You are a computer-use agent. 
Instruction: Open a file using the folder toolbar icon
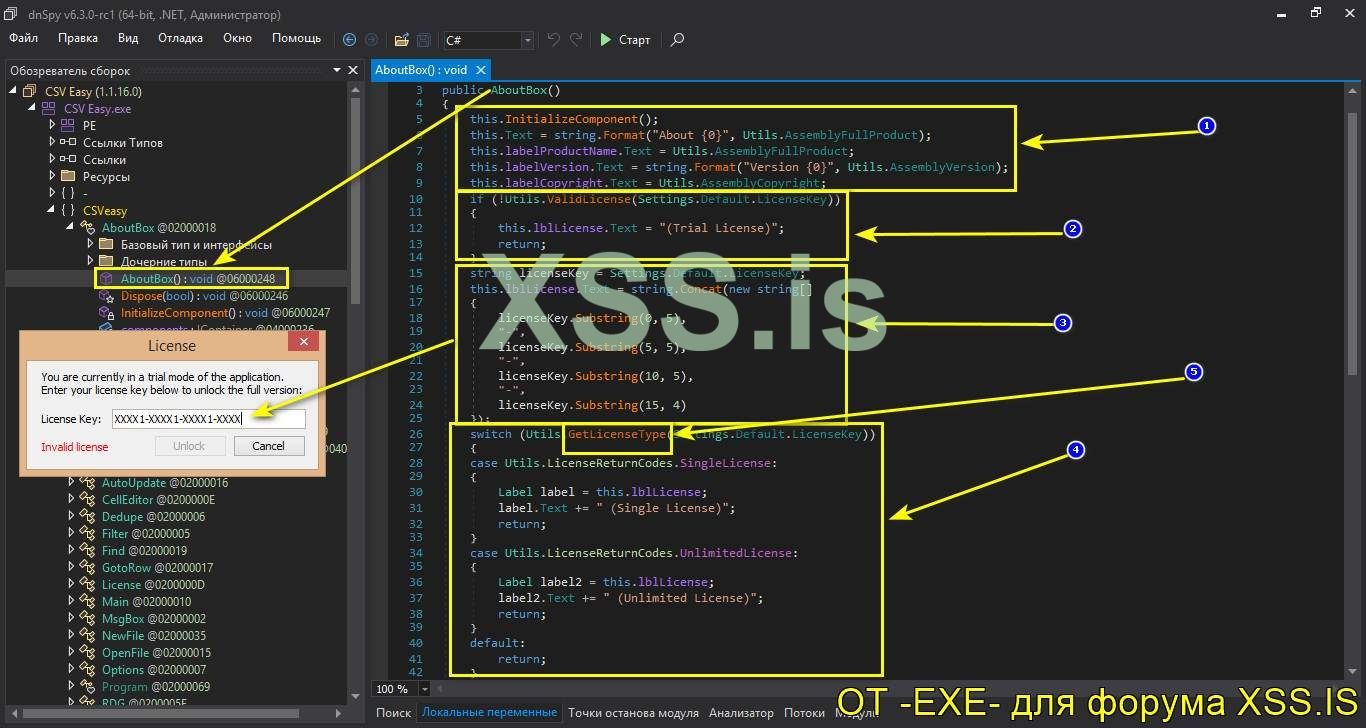401,40
